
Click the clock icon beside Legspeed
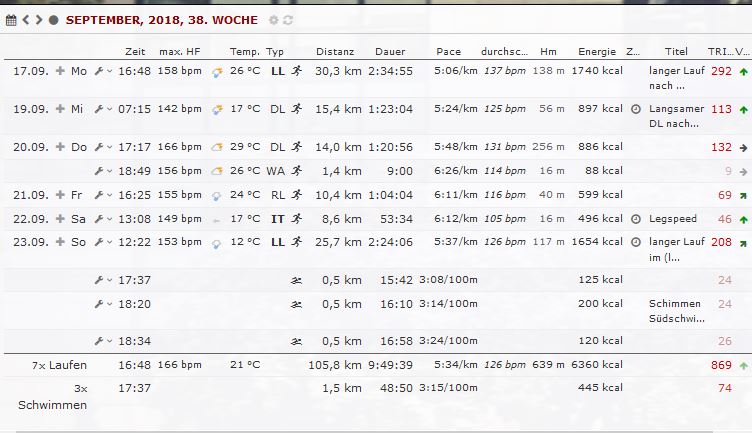click(636, 219)
